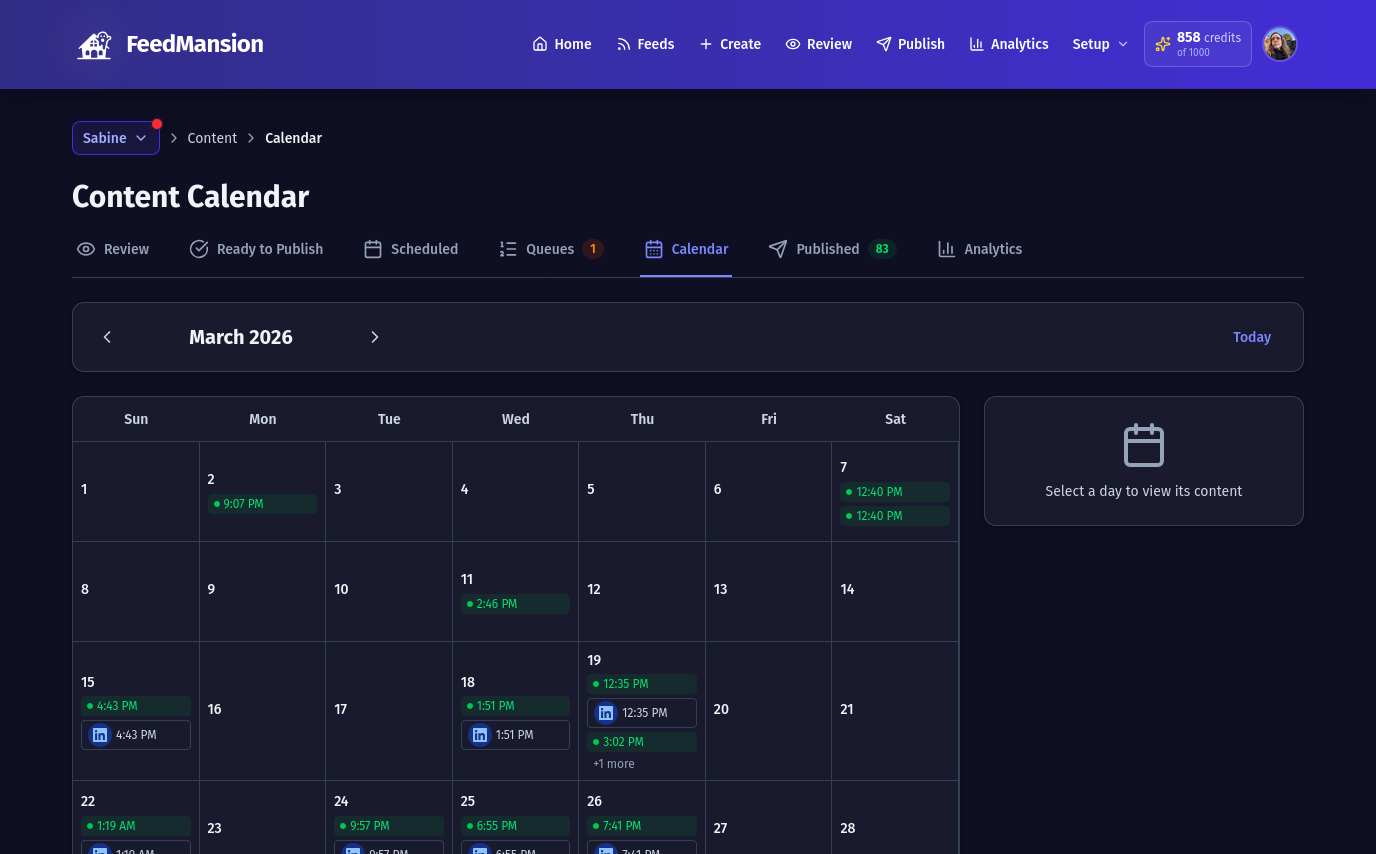The height and width of the screenshot is (854, 1376).
Task: Select March 28 day cell
Action: (x=895, y=818)
